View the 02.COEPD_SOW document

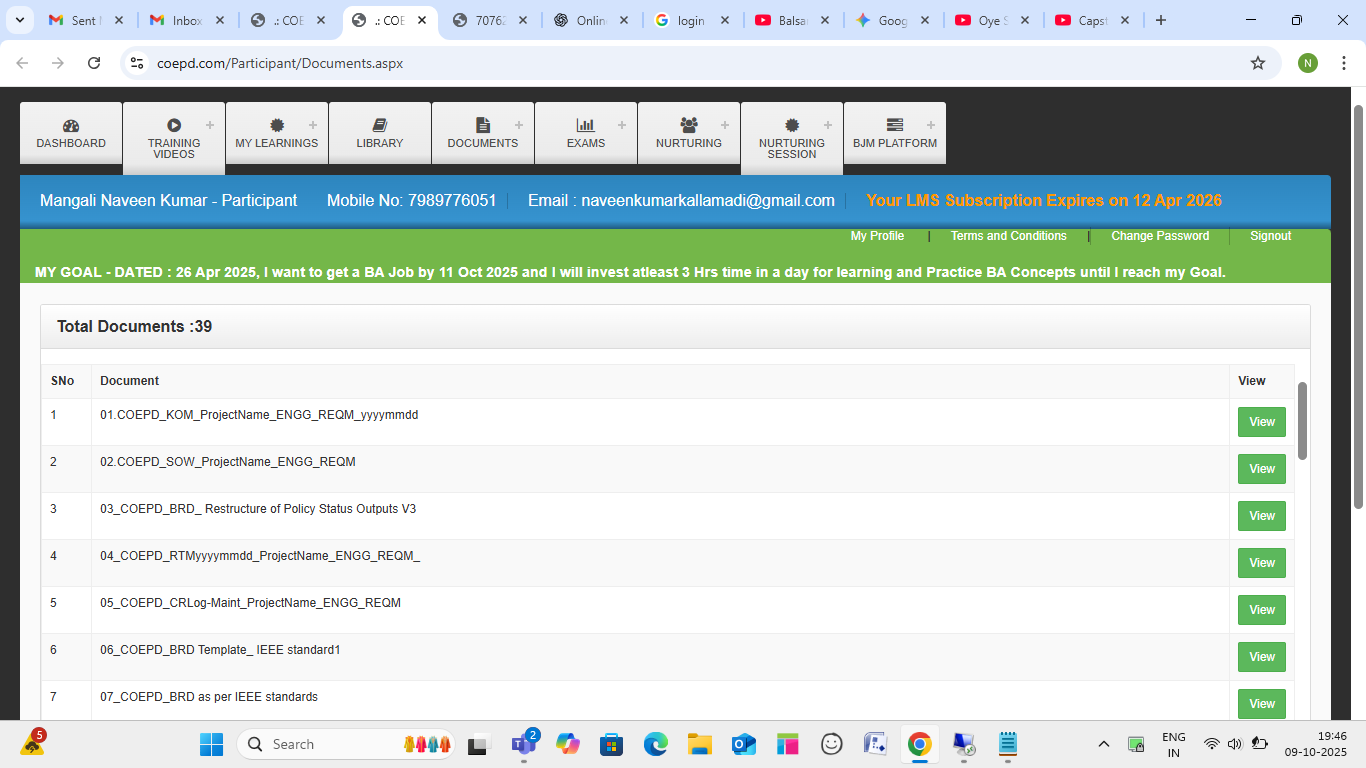click(x=1261, y=469)
